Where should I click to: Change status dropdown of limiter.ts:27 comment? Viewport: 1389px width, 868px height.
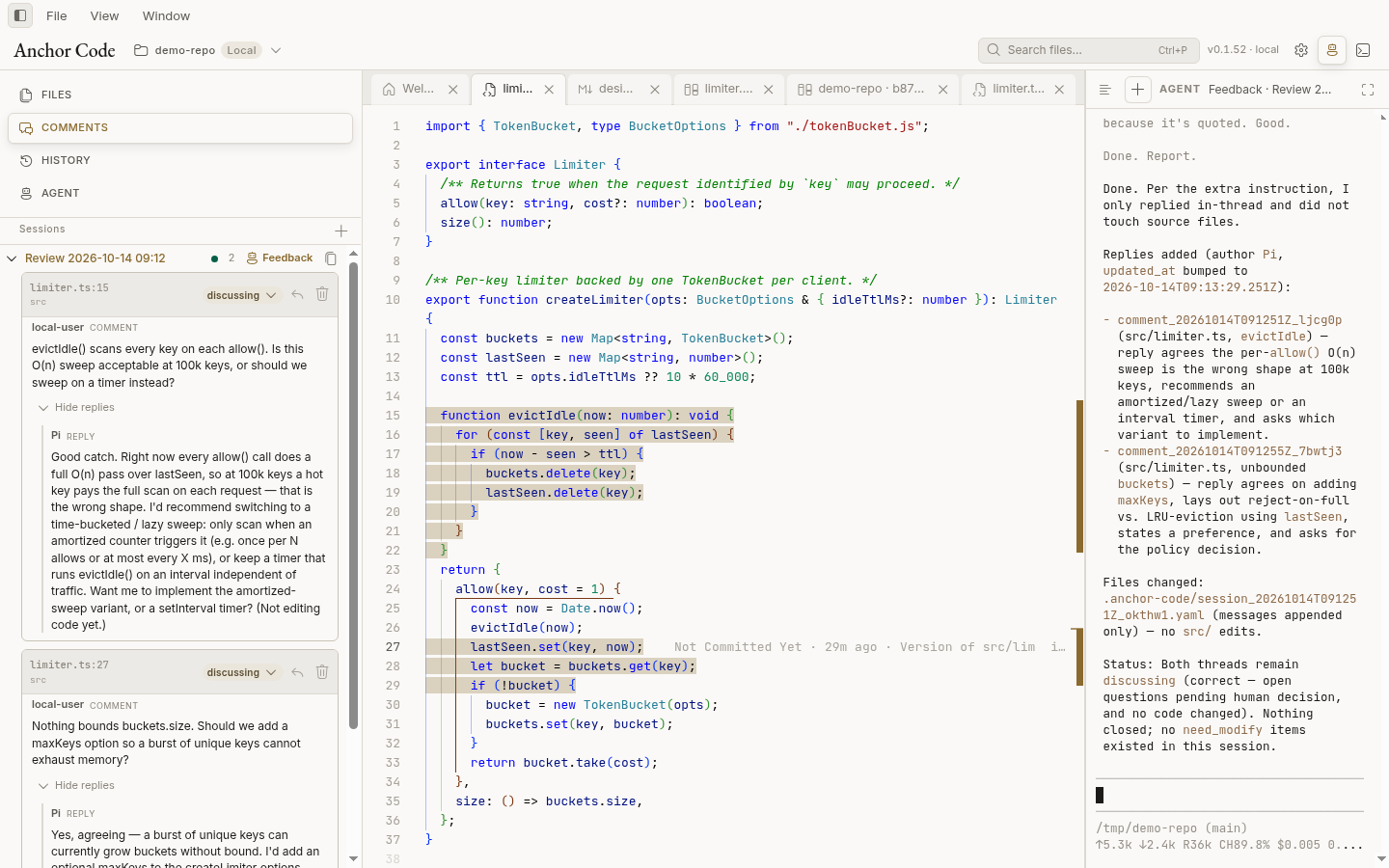coord(241,672)
